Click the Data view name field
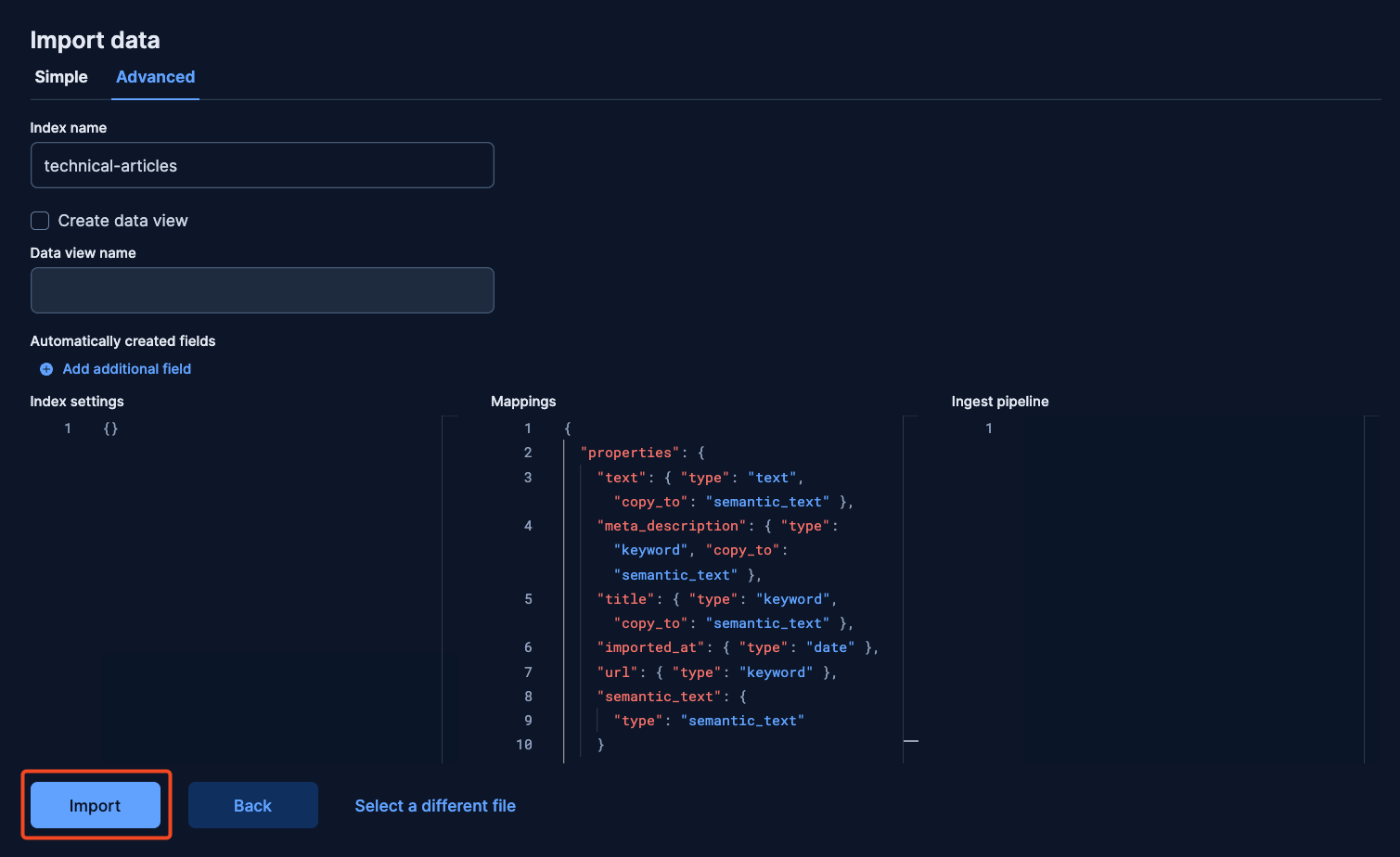This screenshot has height=857, width=1400. click(263, 290)
